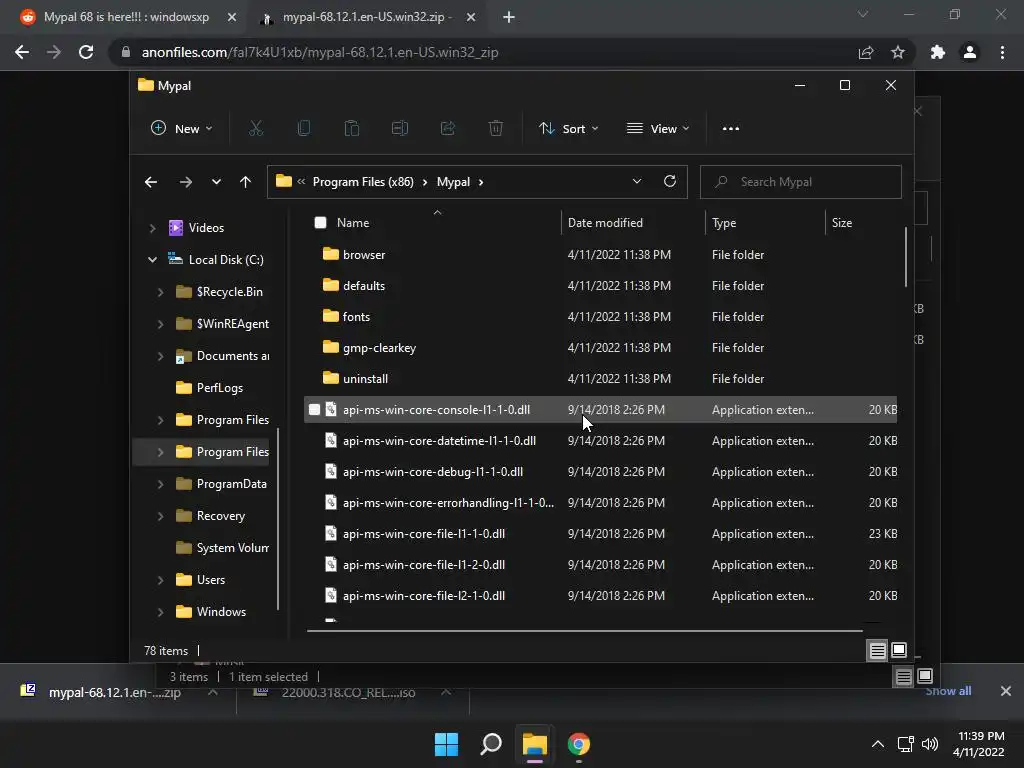Go back in Explorer navigation
Screen dimensions: 1024x768
[x=151, y=182]
